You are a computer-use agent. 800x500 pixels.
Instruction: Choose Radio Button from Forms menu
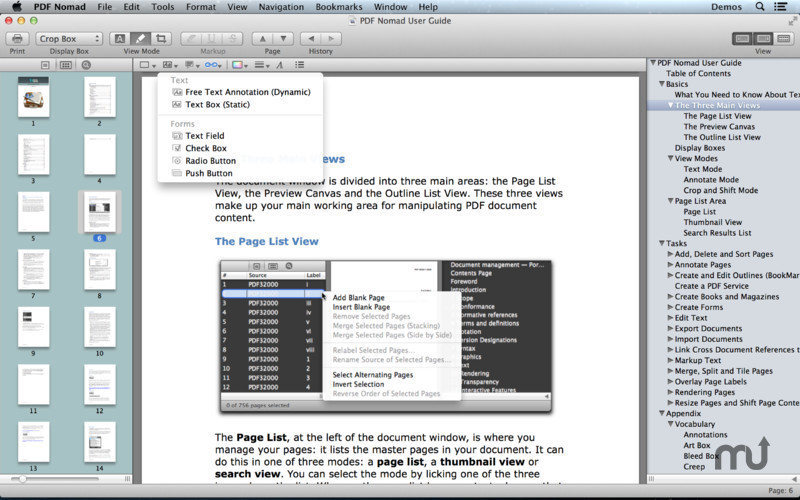(x=210, y=160)
